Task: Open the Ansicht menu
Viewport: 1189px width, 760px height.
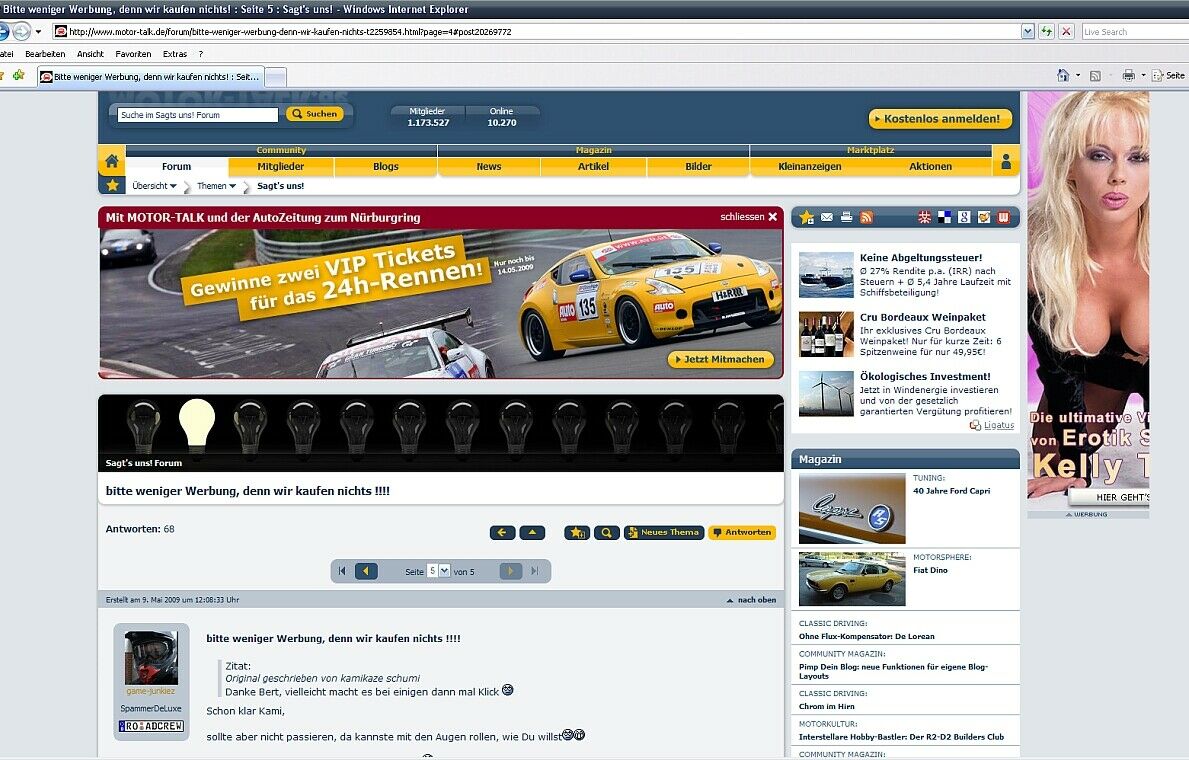Action: tap(90, 54)
